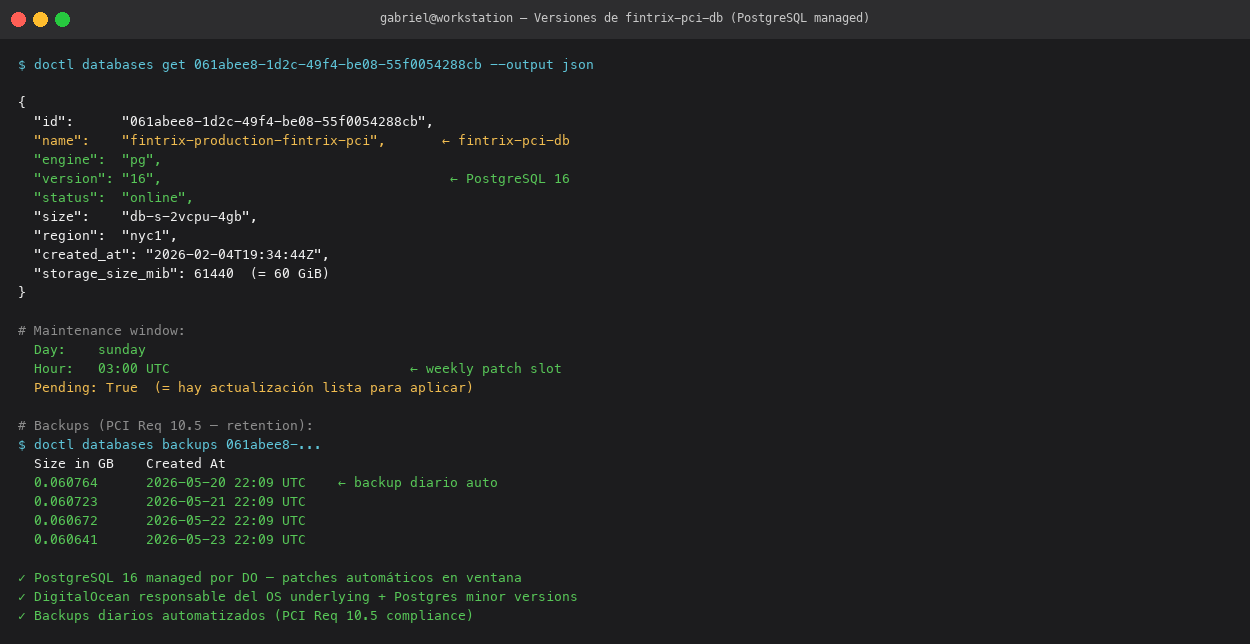Image resolution: width=1250 pixels, height=644 pixels.
Task: Click the closing curly brace of JSON
Action: 22,292
